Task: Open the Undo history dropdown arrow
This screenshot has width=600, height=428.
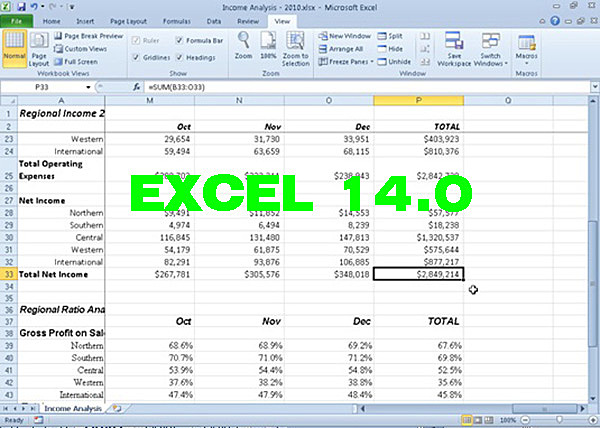Action: point(43,7)
